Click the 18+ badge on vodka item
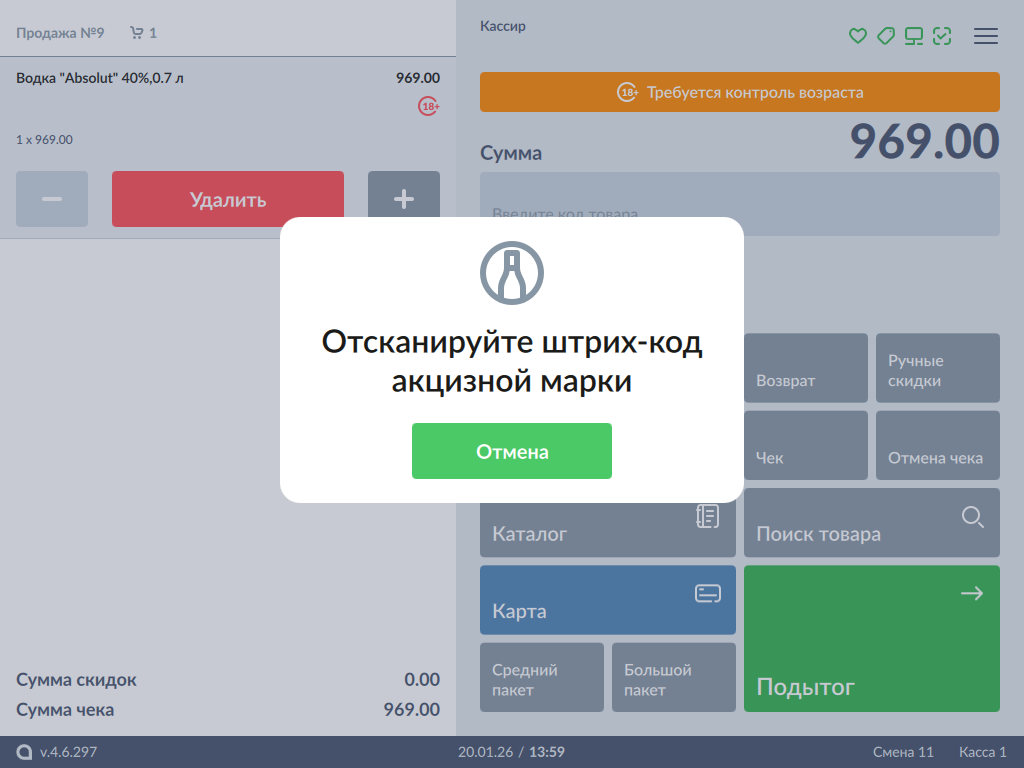 [429, 106]
